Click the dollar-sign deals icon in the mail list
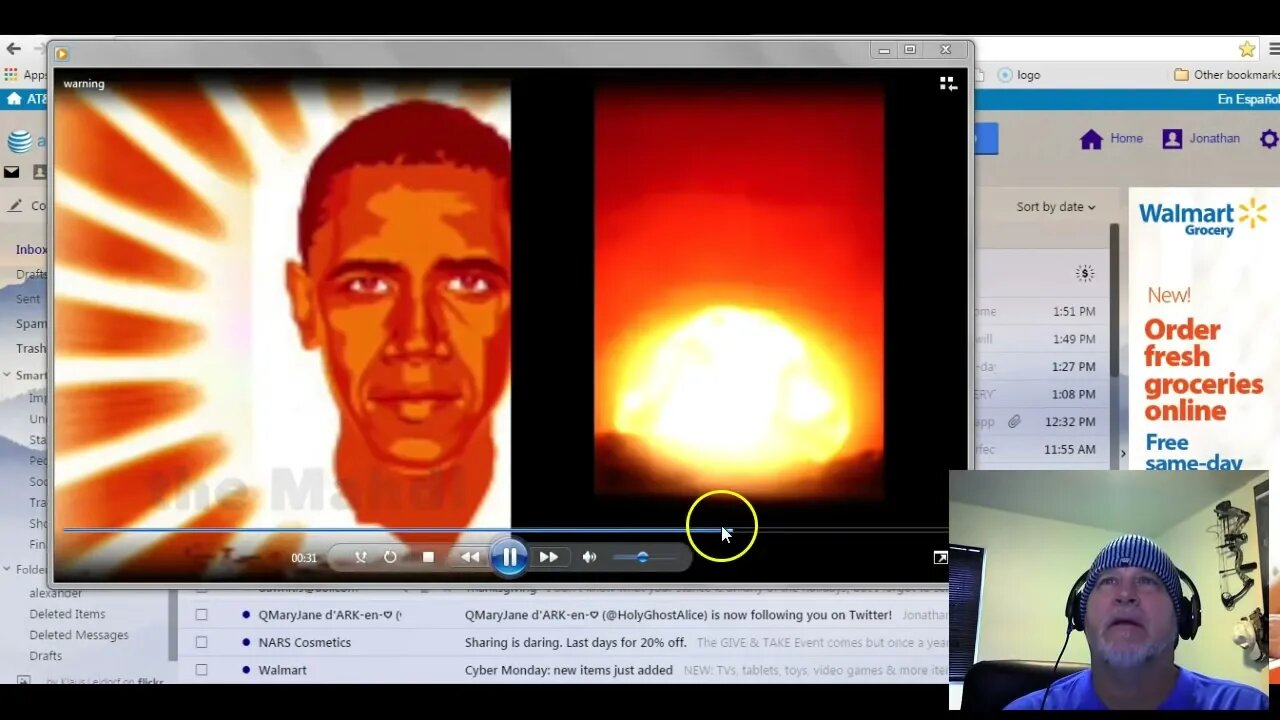The width and height of the screenshot is (1280, 720). pyautogui.click(x=1085, y=273)
